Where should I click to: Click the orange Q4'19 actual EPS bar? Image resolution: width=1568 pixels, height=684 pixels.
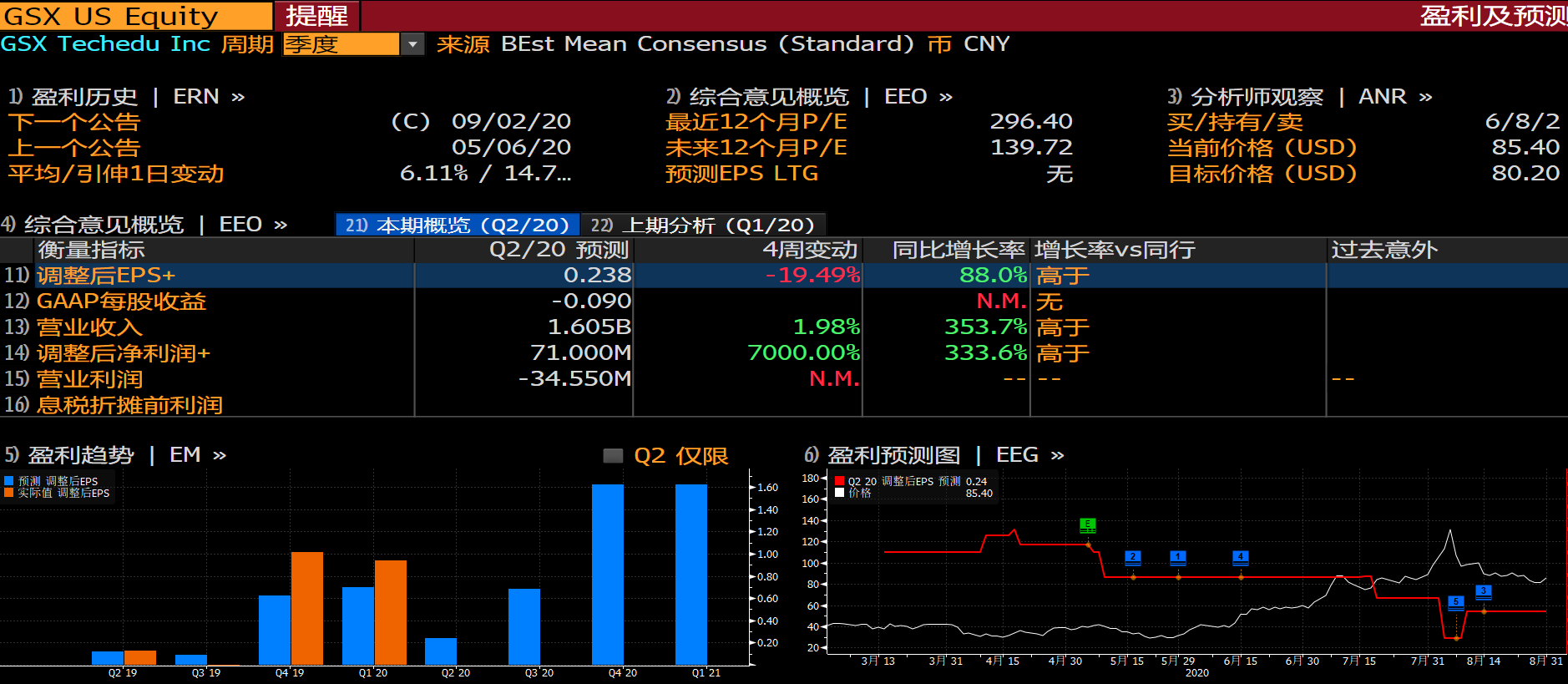click(x=307, y=608)
